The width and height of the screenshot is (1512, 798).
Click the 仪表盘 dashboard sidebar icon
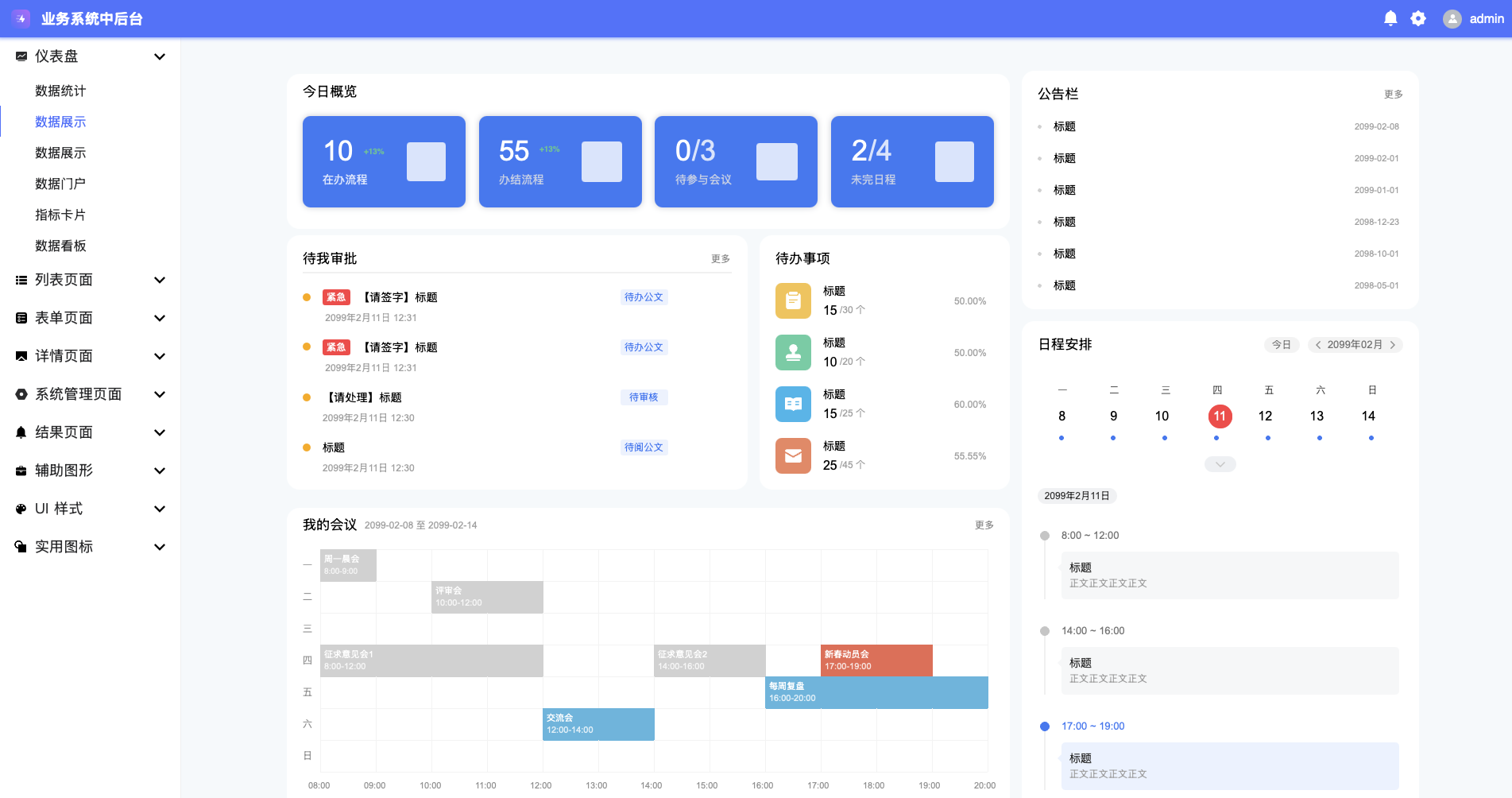[x=21, y=56]
